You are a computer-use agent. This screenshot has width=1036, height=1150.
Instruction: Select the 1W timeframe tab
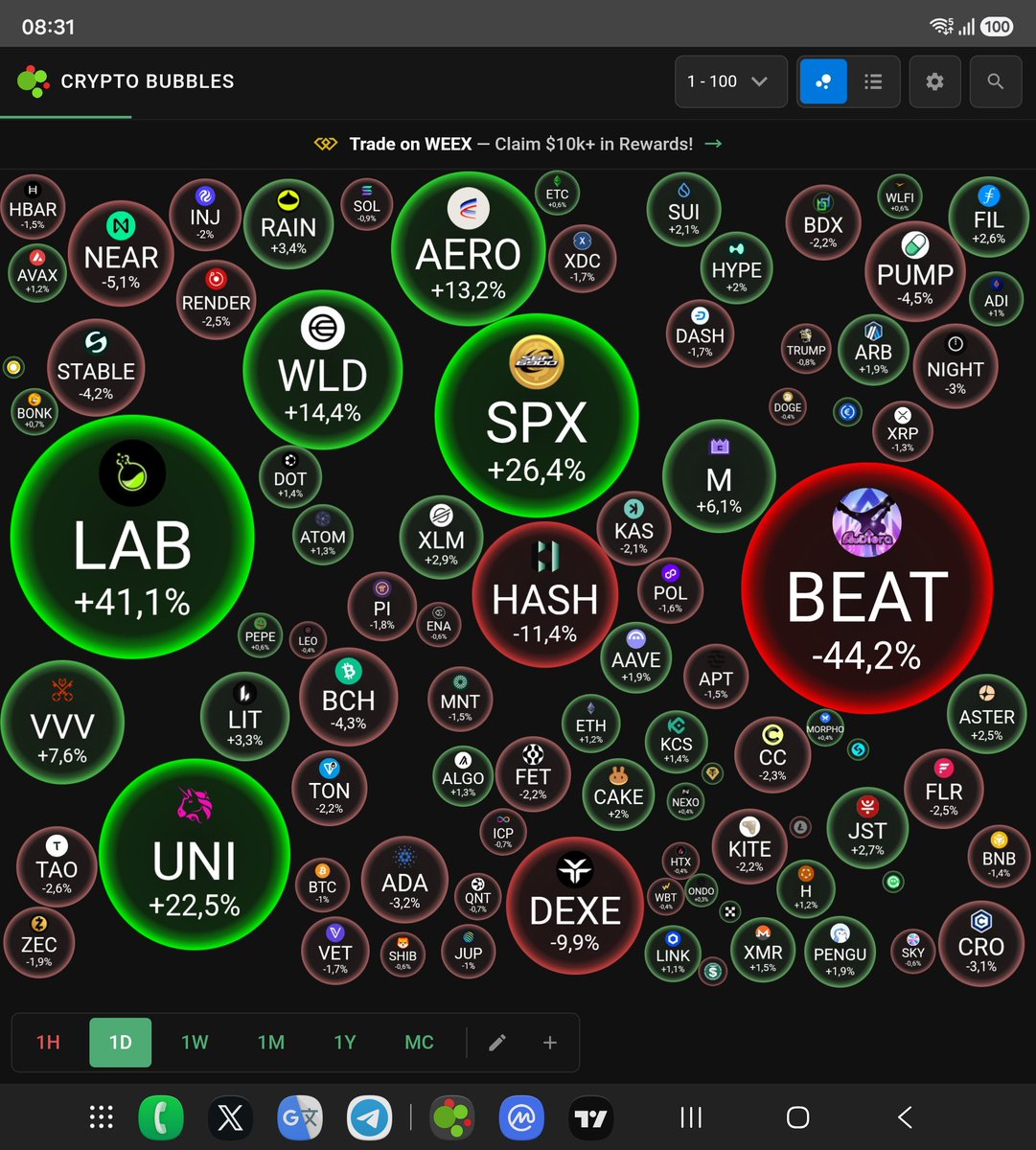point(195,1042)
